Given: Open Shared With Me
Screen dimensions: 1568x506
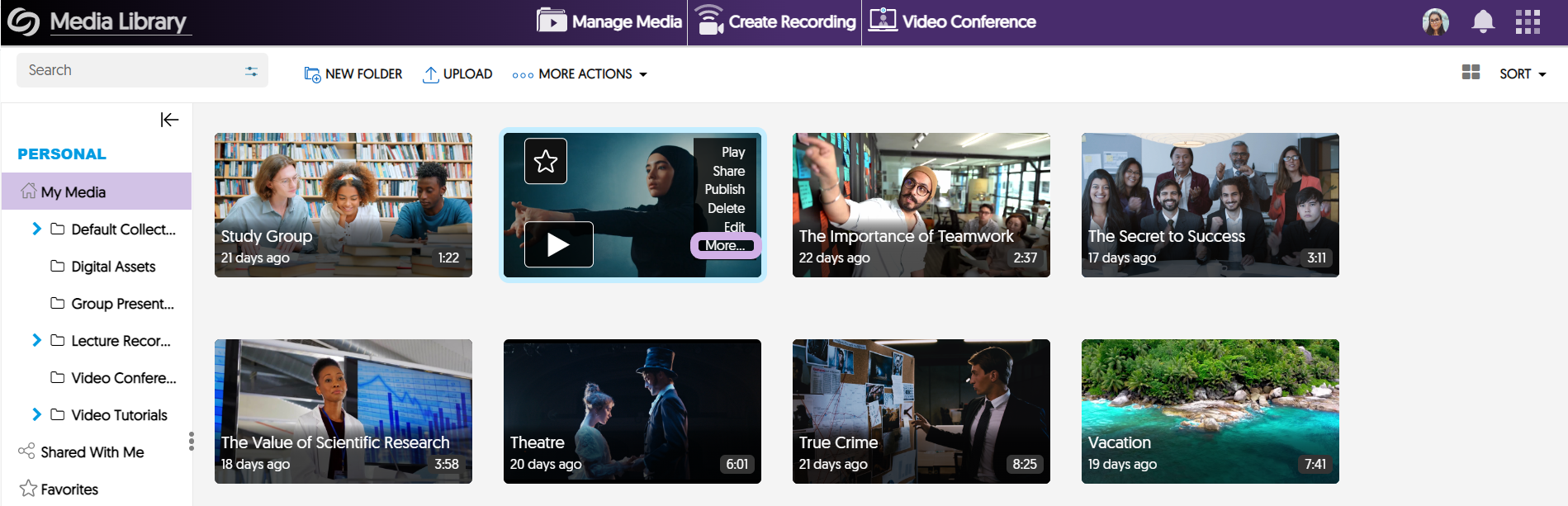Looking at the screenshot, I should [x=81, y=452].
